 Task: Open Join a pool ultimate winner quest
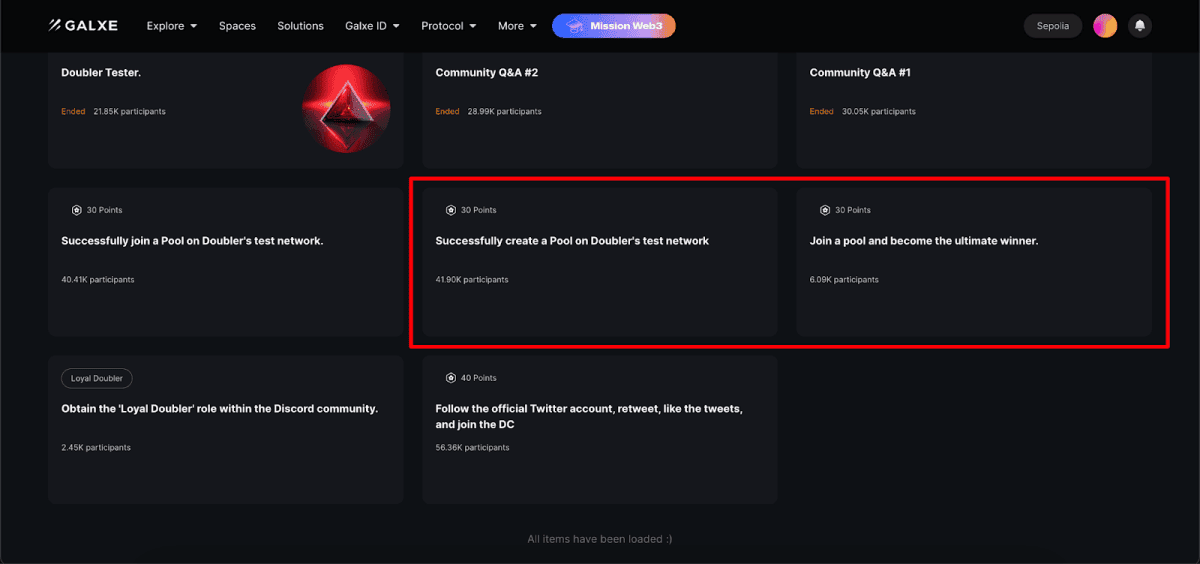point(974,261)
